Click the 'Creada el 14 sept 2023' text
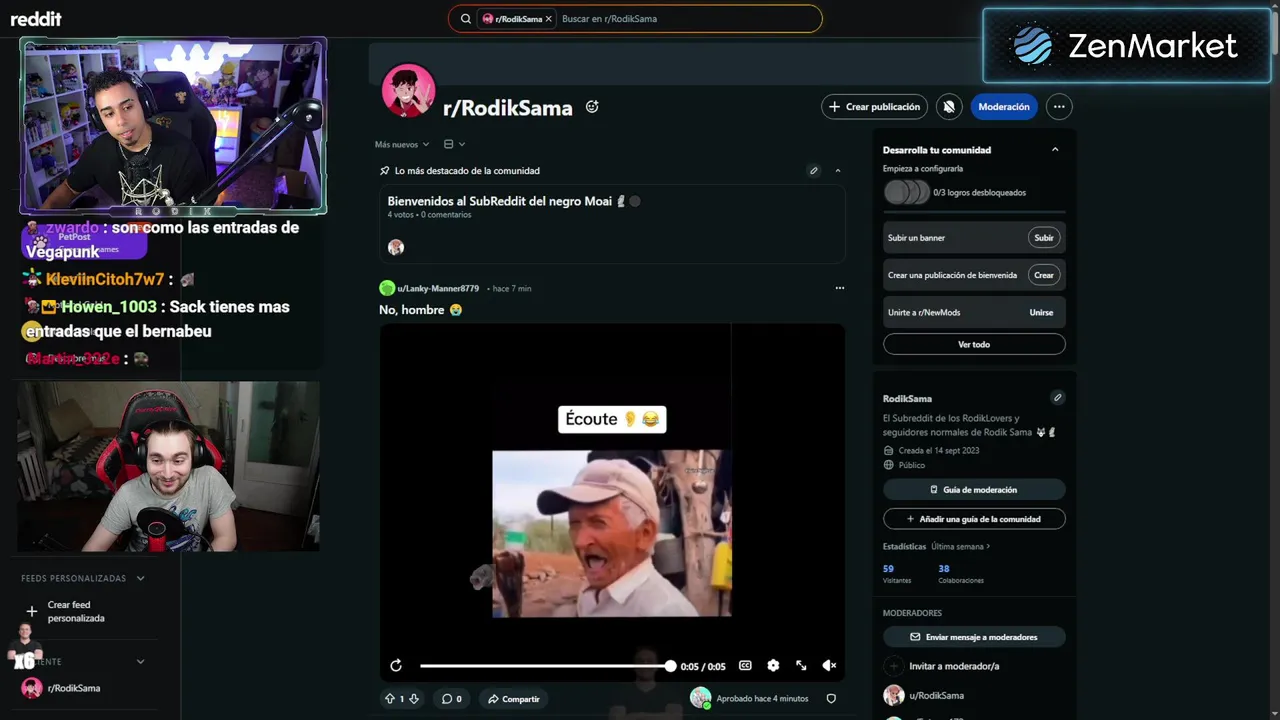Image resolution: width=1280 pixels, height=720 pixels. tap(938, 451)
